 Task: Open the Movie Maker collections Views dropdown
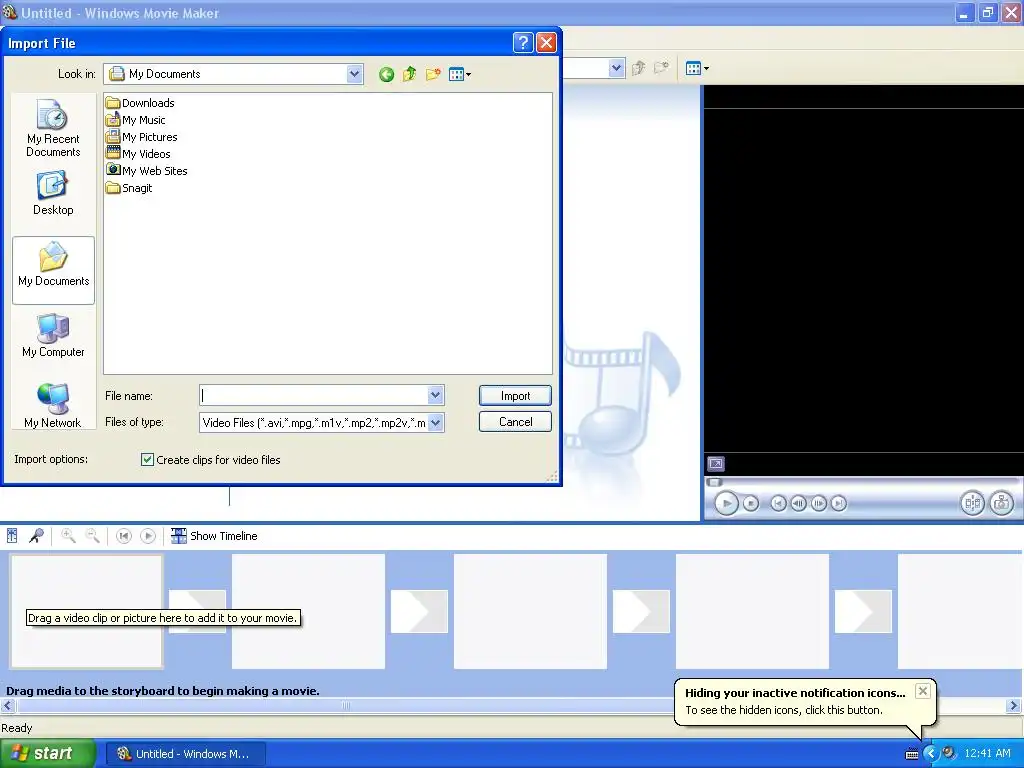click(697, 68)
